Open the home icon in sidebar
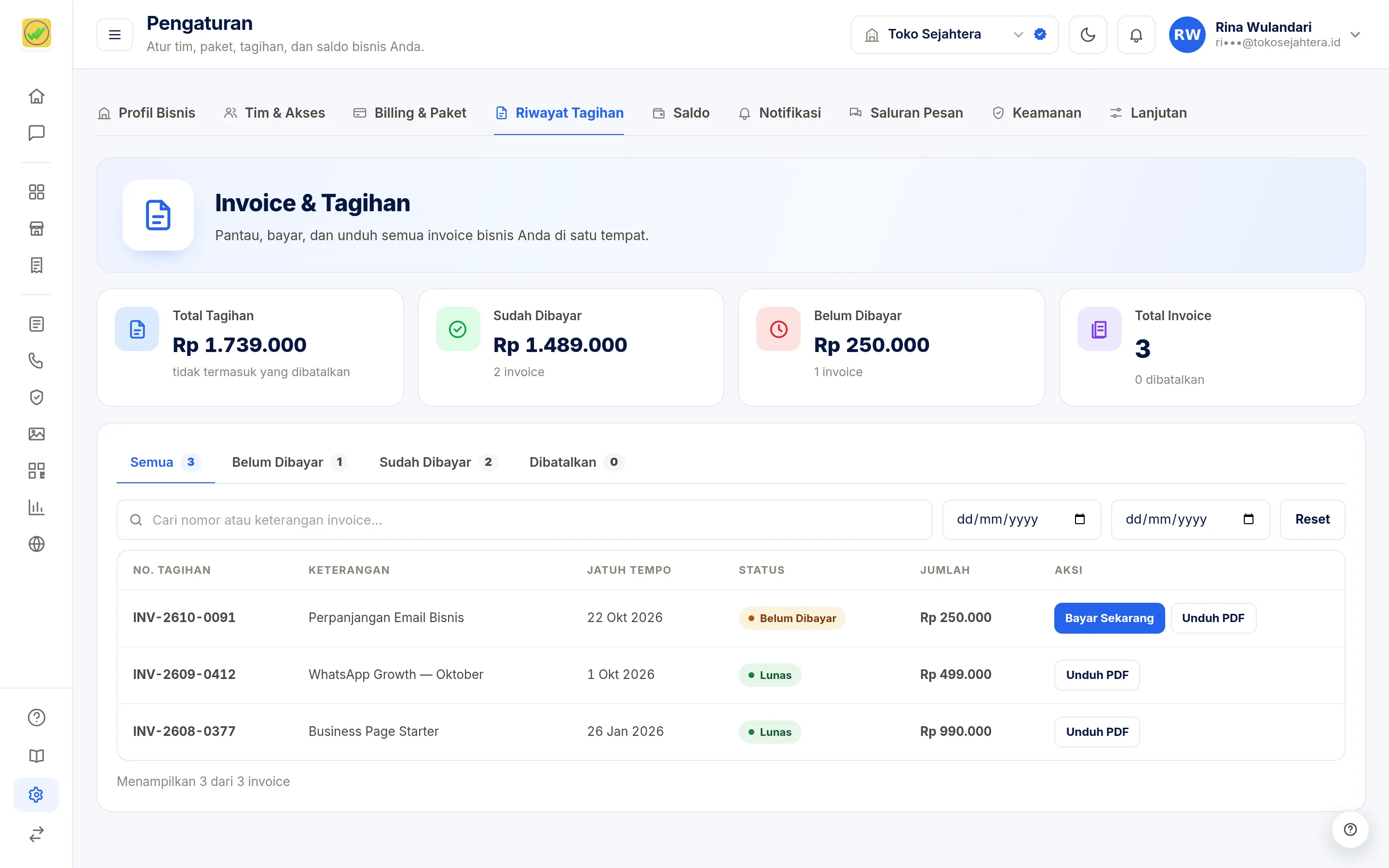The height and width of the screenshot is (868, 1389). pos(36,96)
